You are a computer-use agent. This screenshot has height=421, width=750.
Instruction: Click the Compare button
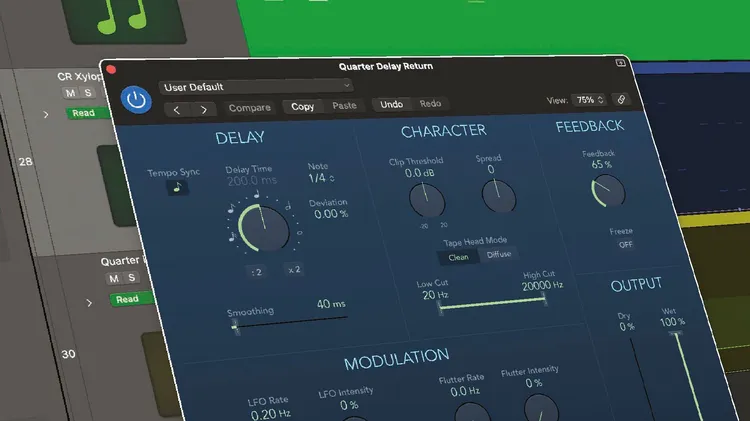[x=250, y=108]
